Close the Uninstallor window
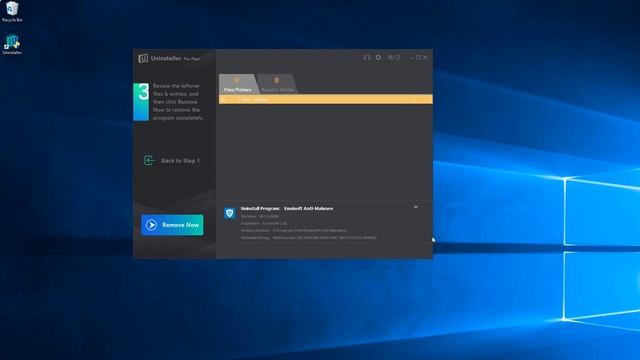The width and height of the screenshot is (640, 360). (x=425, y=58)
